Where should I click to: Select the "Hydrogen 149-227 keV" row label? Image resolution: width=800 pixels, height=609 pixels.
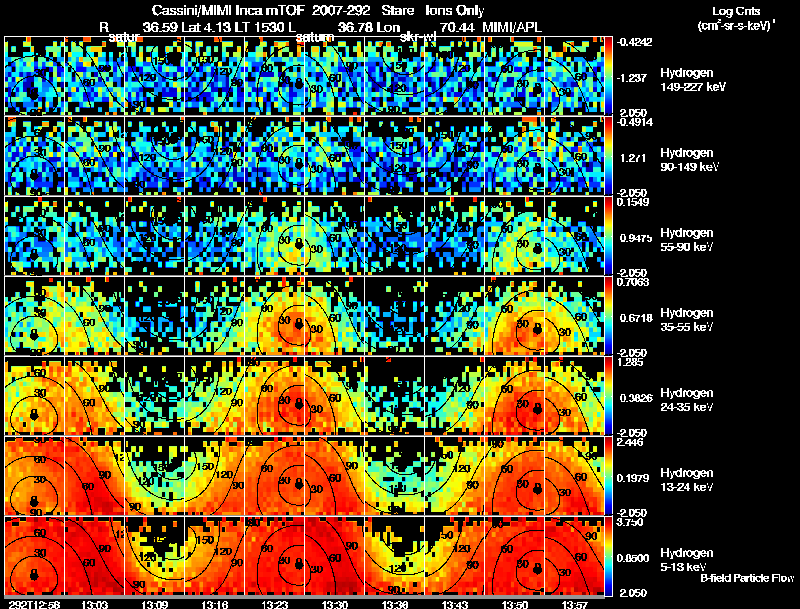point(693,80)
